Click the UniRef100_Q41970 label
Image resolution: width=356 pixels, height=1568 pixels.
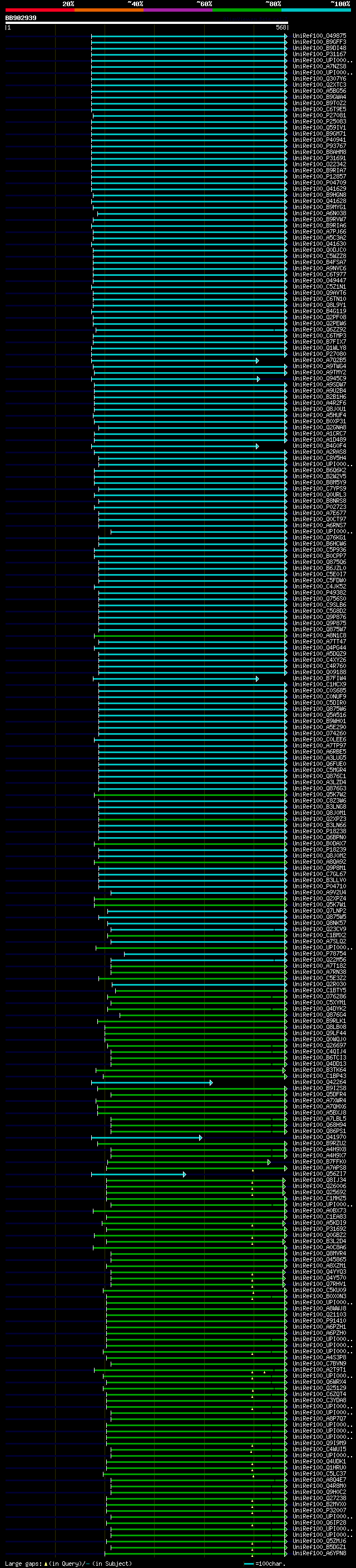click(319, 1137)
